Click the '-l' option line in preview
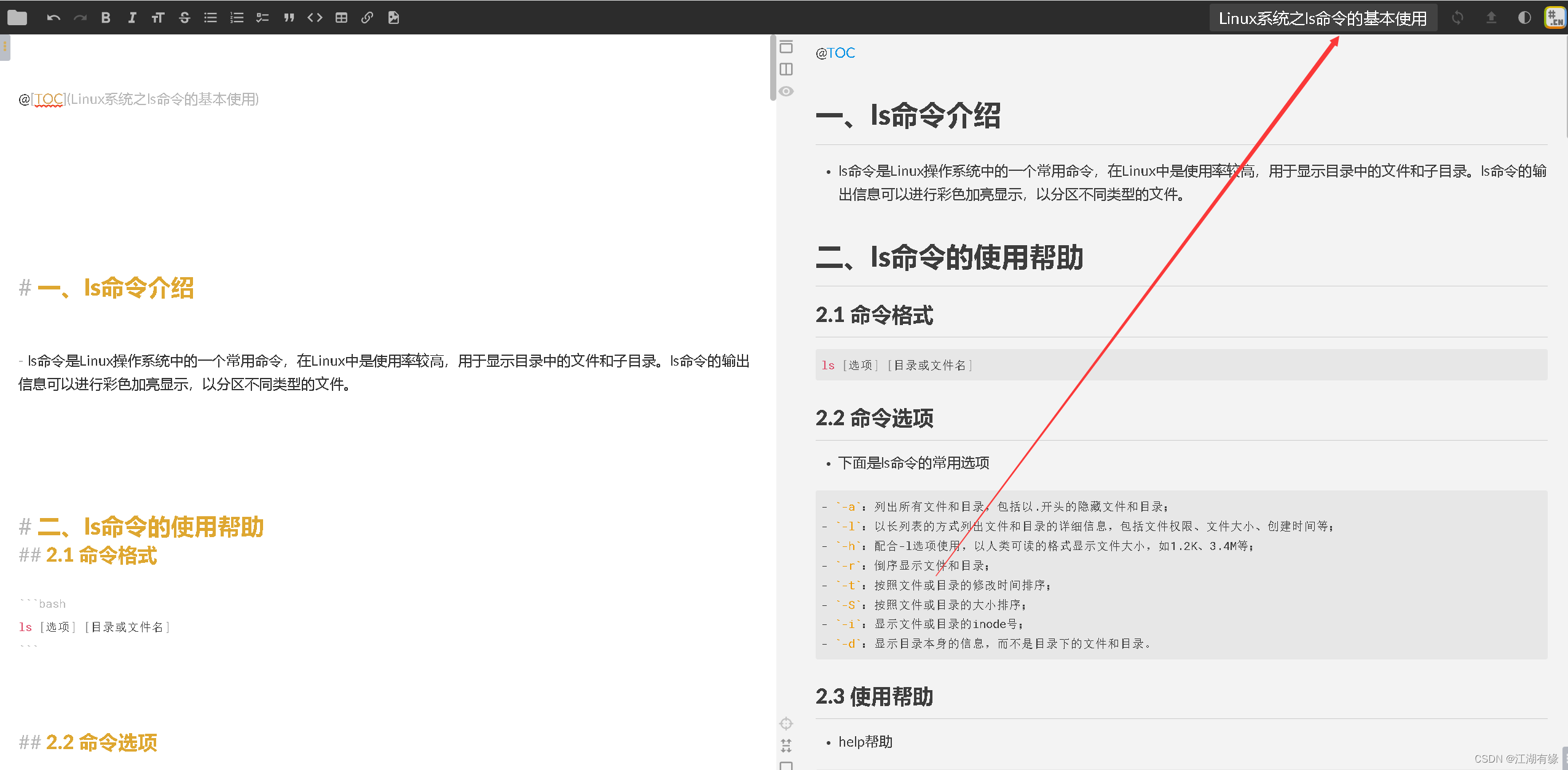 (x=1078, y=526)
